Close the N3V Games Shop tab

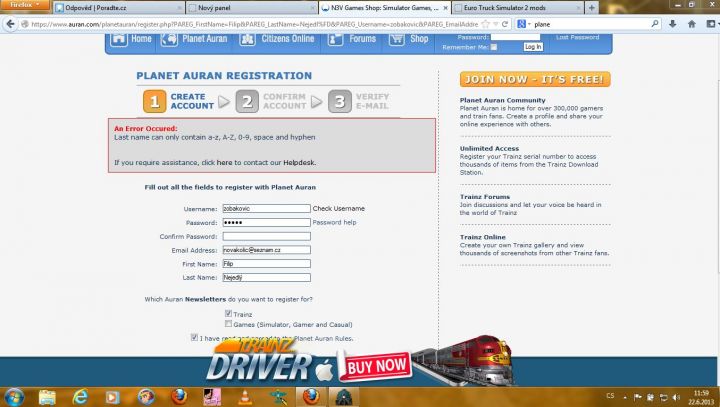(x=445, y=8)
